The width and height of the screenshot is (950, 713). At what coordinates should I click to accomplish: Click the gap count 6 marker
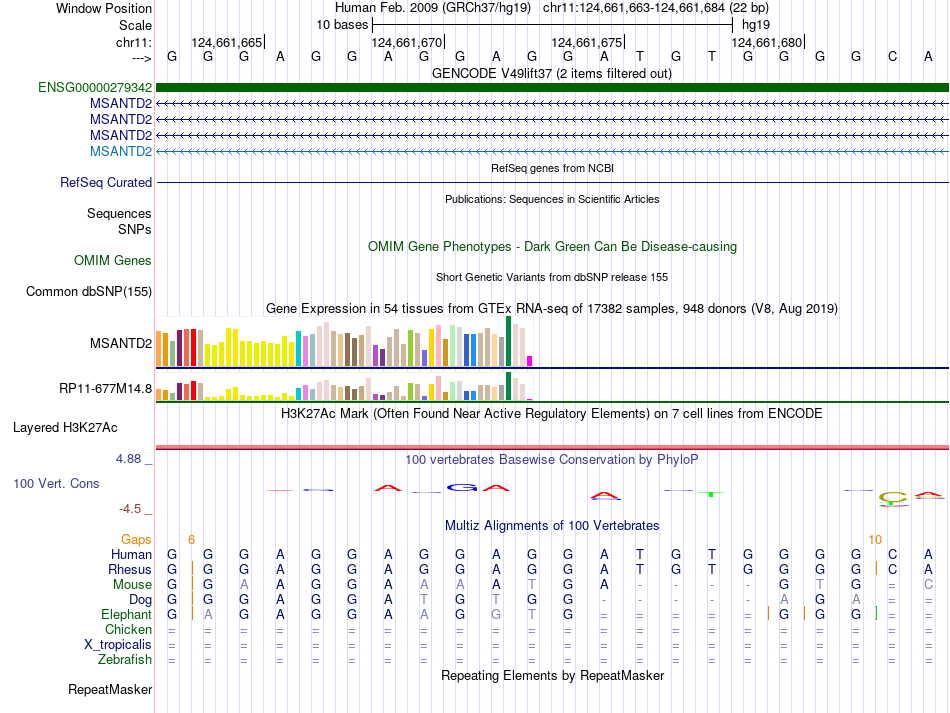(191, 539)
